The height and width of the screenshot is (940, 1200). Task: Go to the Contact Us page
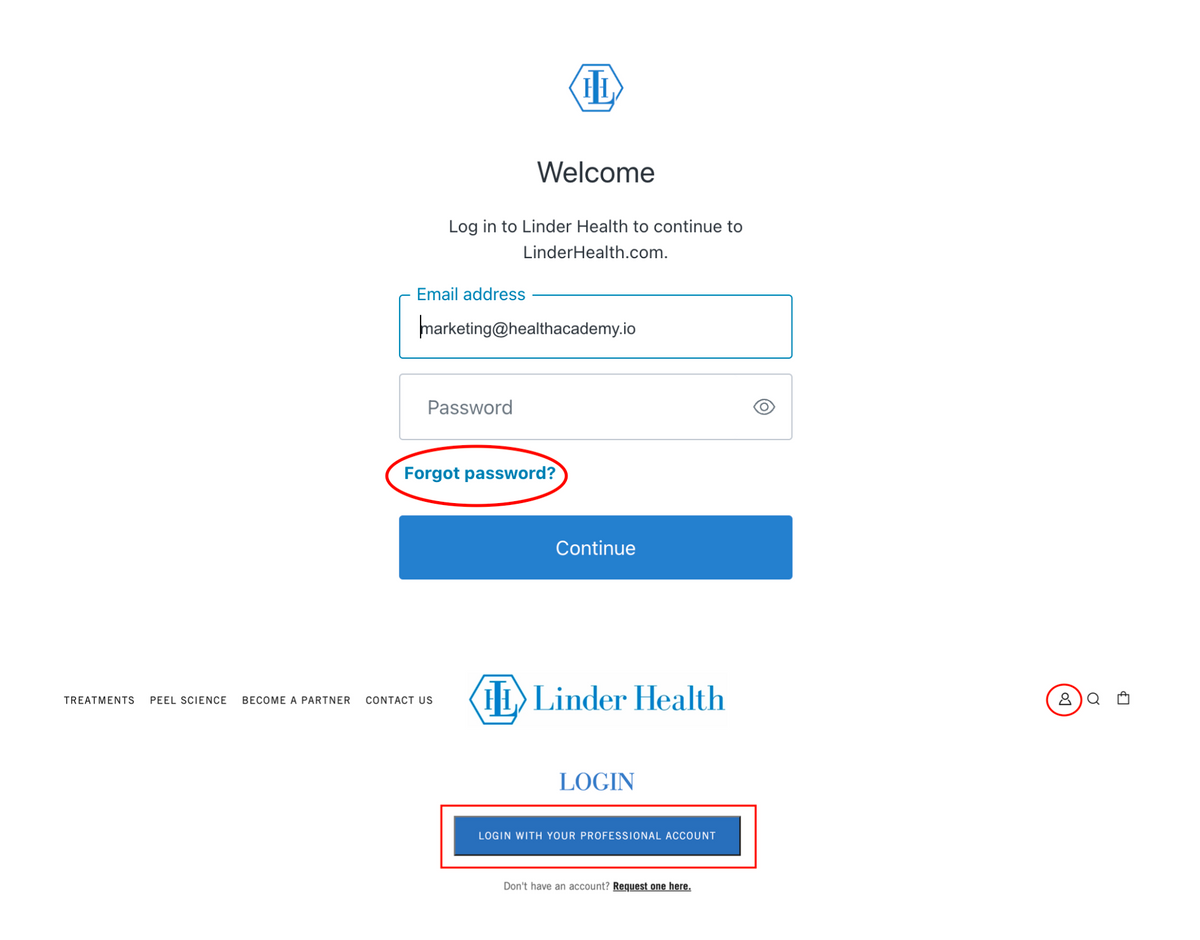pyautogui.click(x=399, y=700)
